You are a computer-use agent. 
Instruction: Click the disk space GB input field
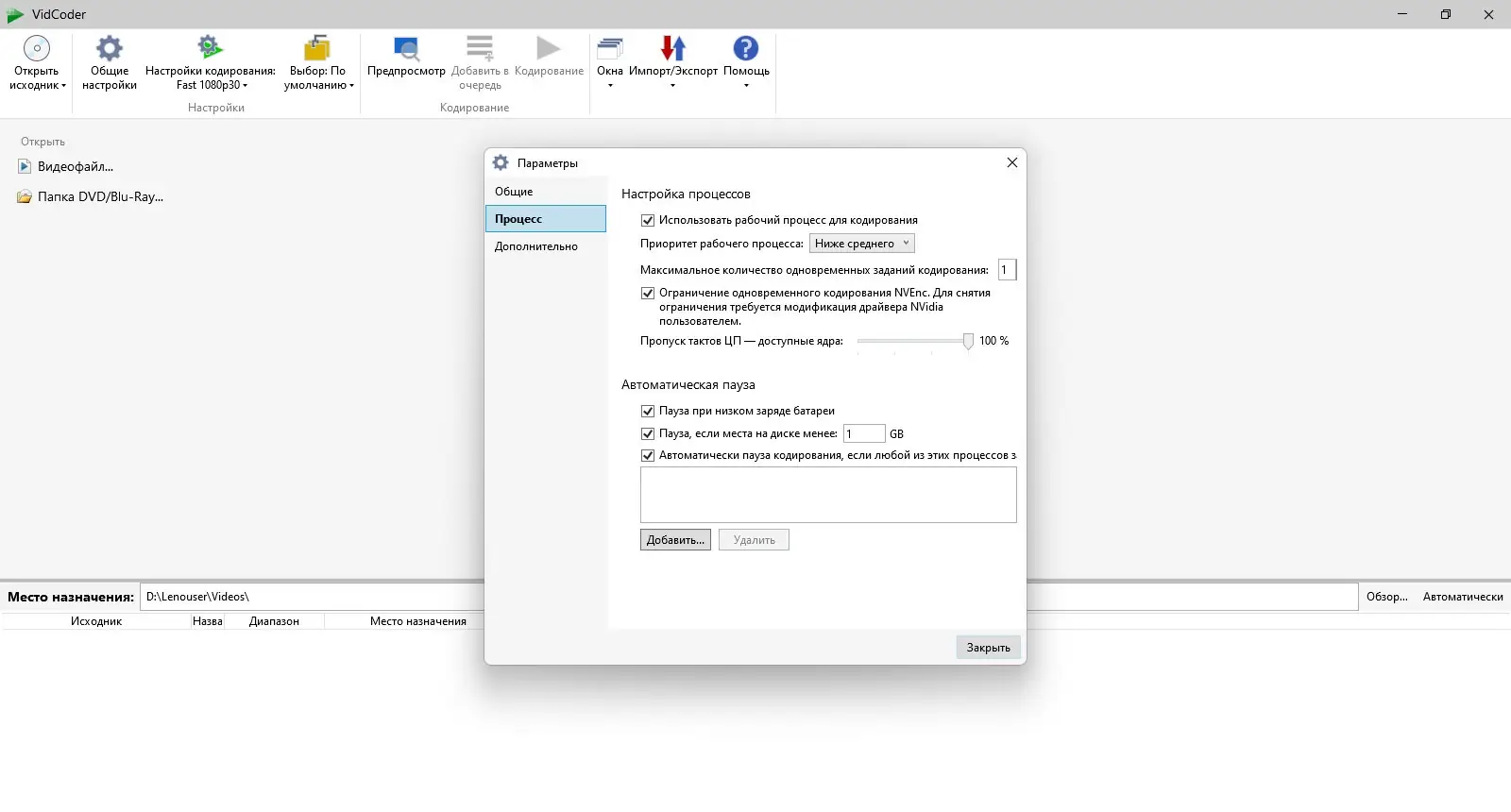tap(864, 434)
